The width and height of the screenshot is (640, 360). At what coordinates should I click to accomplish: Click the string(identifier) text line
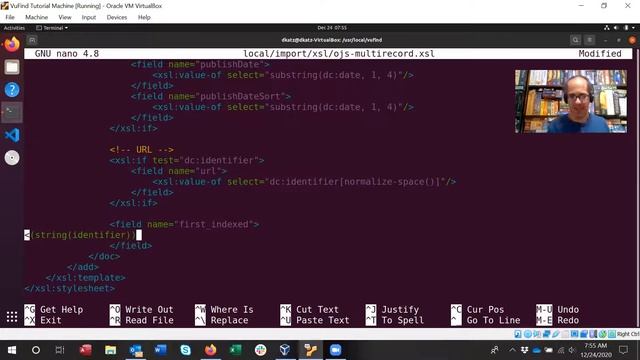[83, 235]
